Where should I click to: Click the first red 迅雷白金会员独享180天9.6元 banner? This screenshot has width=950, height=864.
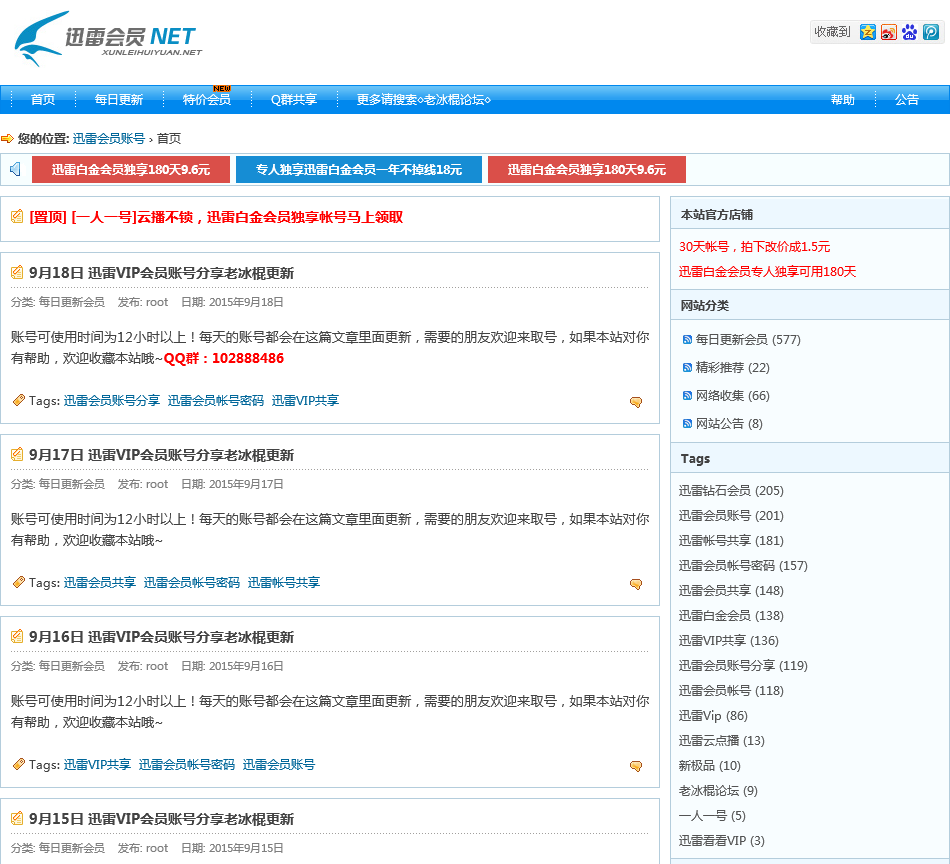[131, 170]
